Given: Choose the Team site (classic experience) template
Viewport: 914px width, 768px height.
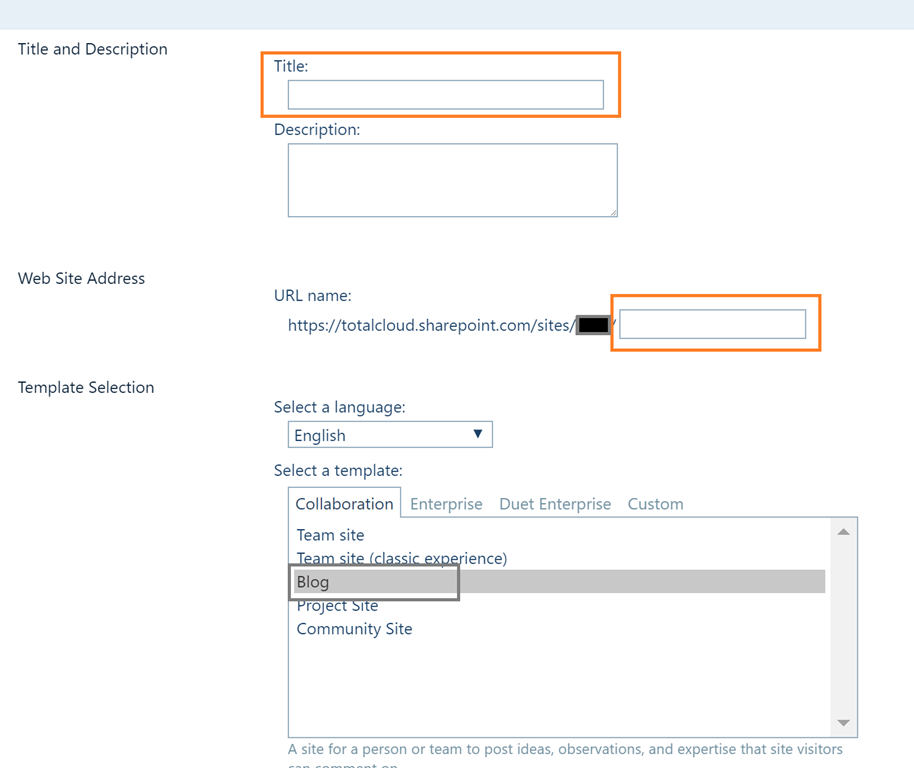Looking at the screenshot, I should (x=402, y=559).
